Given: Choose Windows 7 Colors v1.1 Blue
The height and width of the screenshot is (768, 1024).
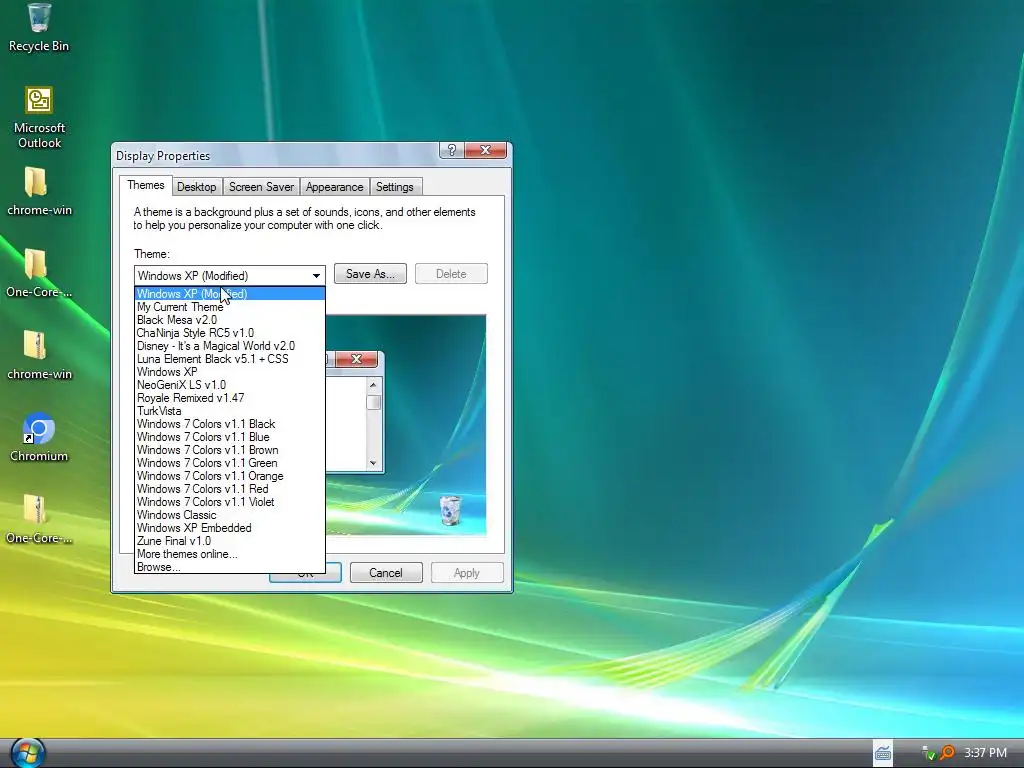Looking at the screenshot, I should [230, 437].
